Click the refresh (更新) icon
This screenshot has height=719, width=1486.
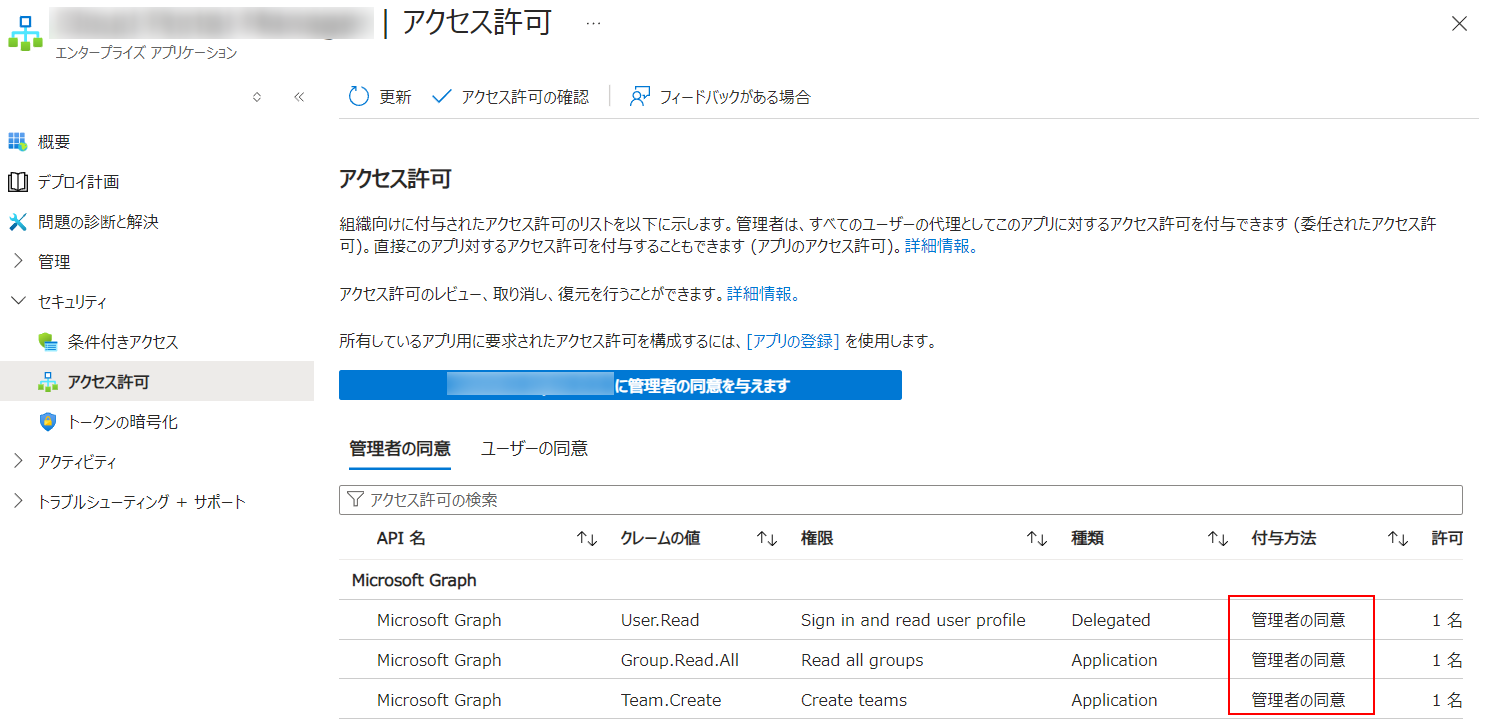pos(358,97)
